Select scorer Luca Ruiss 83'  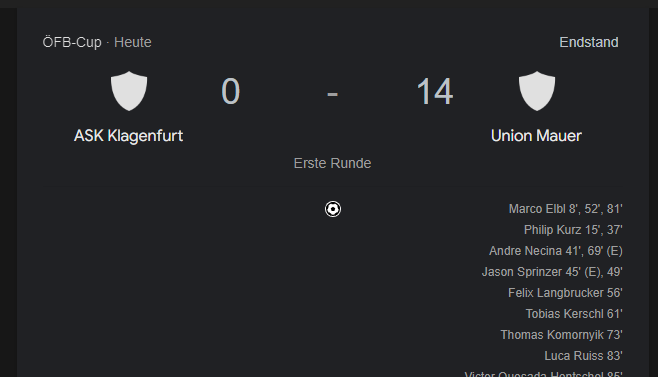[x=583, y=356]
